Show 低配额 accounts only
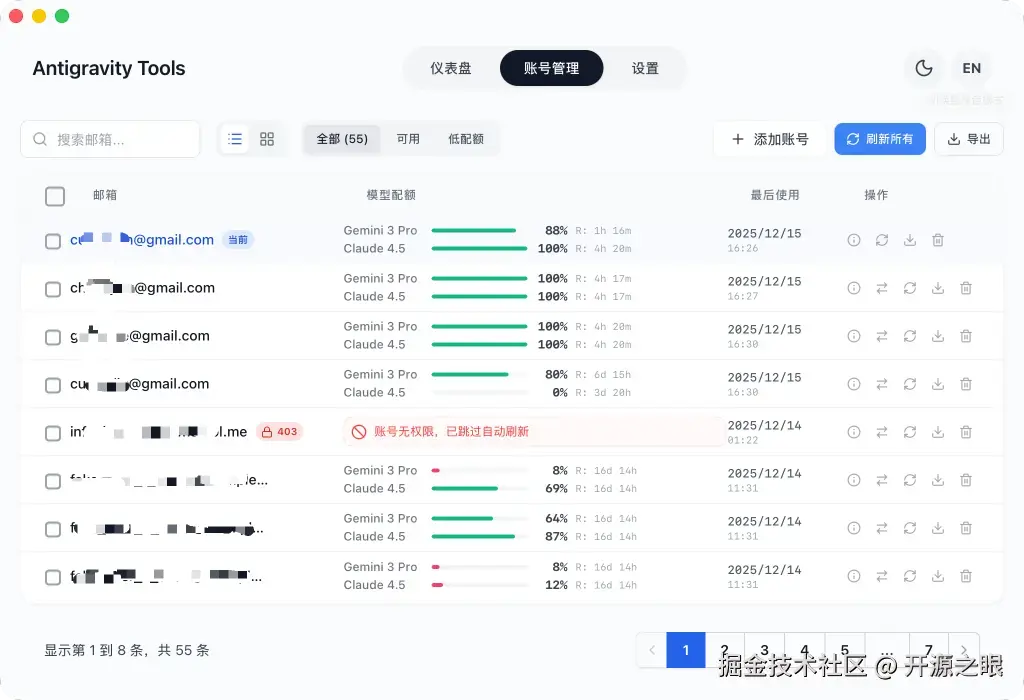1024x700 pixels. 468,139
